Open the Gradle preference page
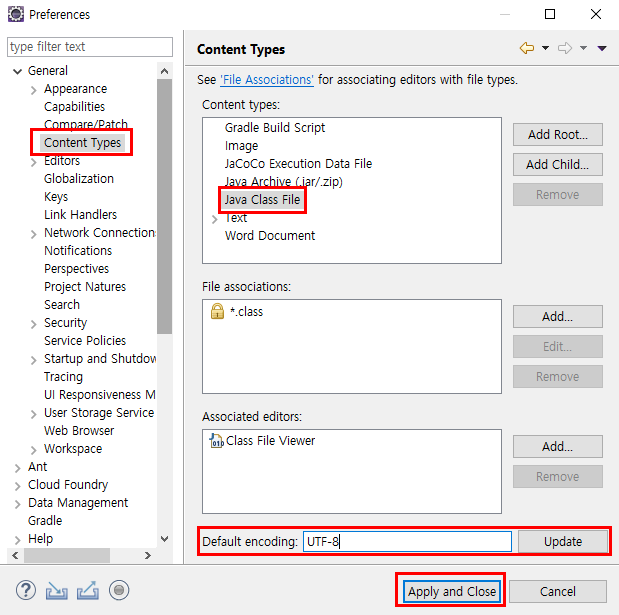 (x=45, y=521)
